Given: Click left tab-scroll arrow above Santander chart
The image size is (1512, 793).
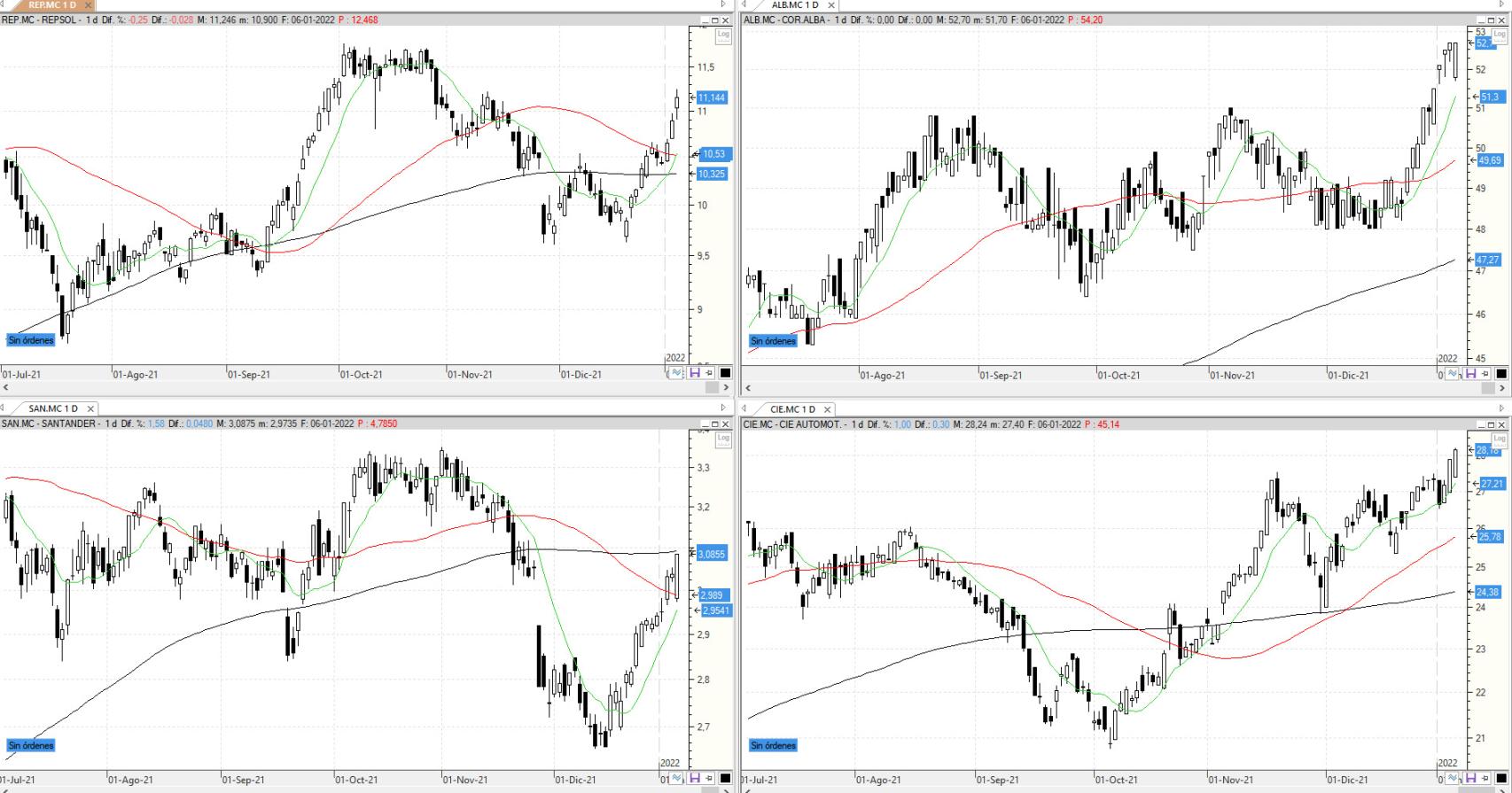Looking at the screenshot, I should 4,408.
